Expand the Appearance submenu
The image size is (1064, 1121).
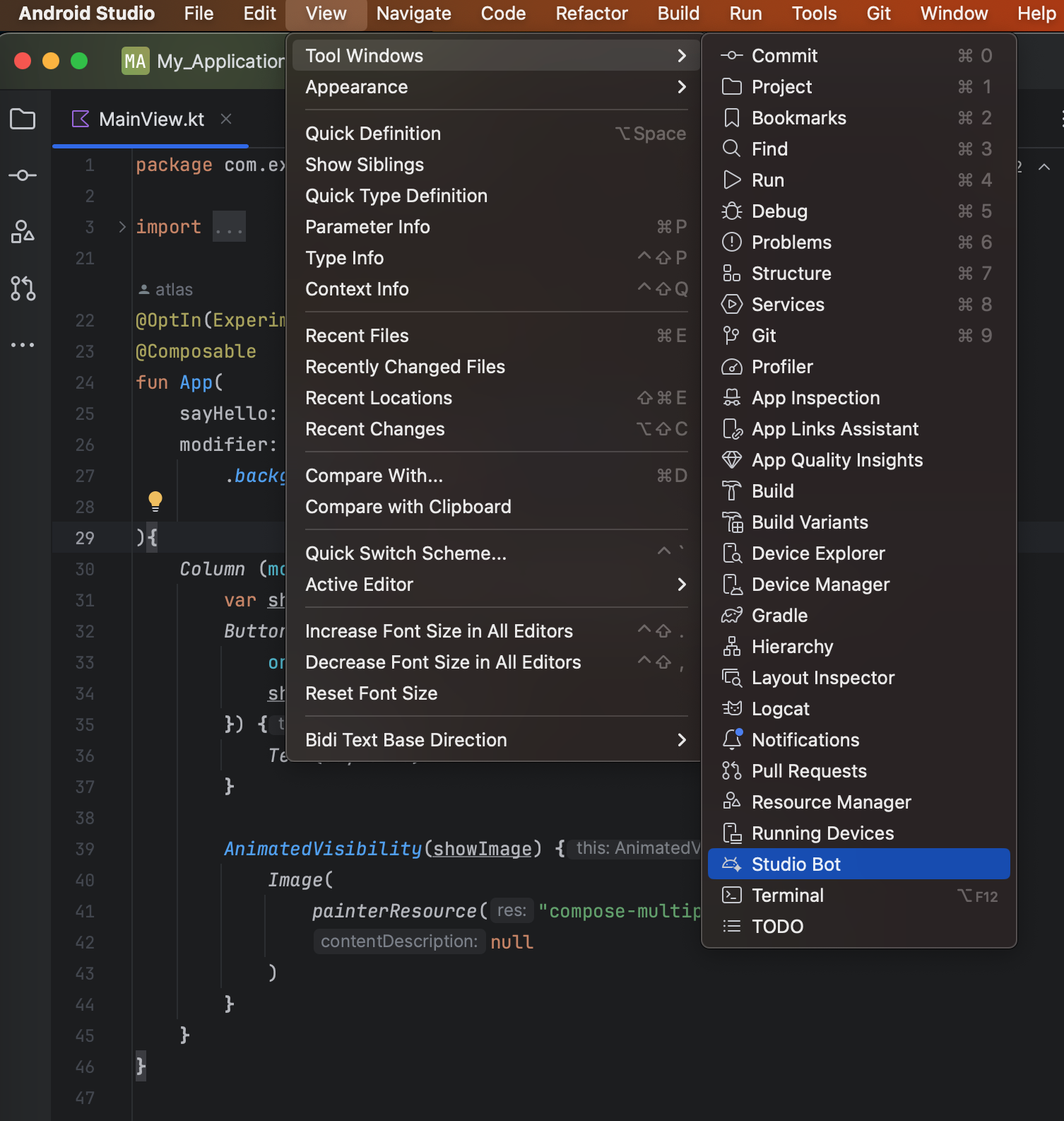click(x=496, y=86)
